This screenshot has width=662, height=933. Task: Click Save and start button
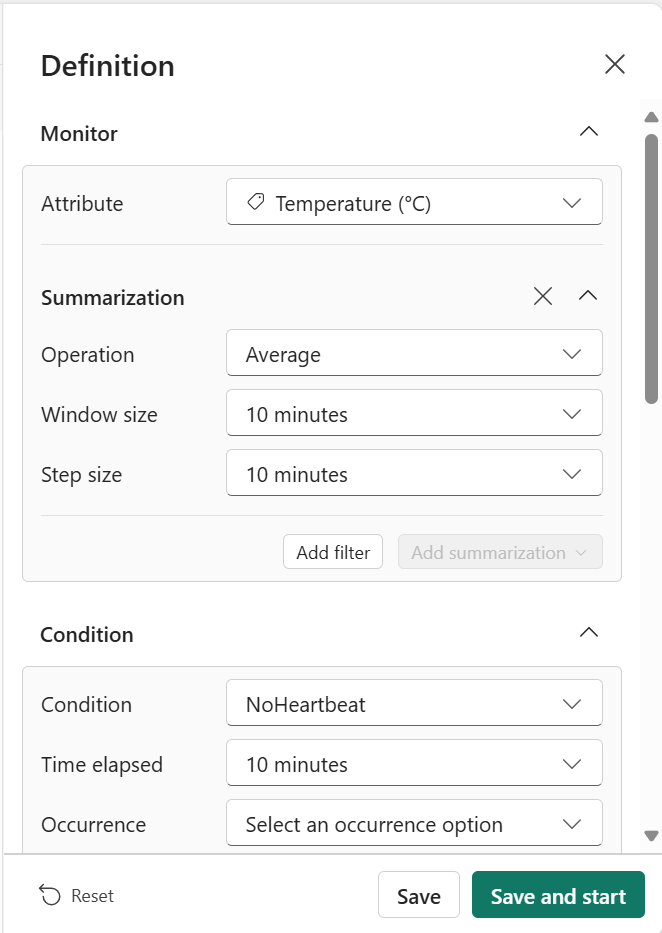point(558,895)
